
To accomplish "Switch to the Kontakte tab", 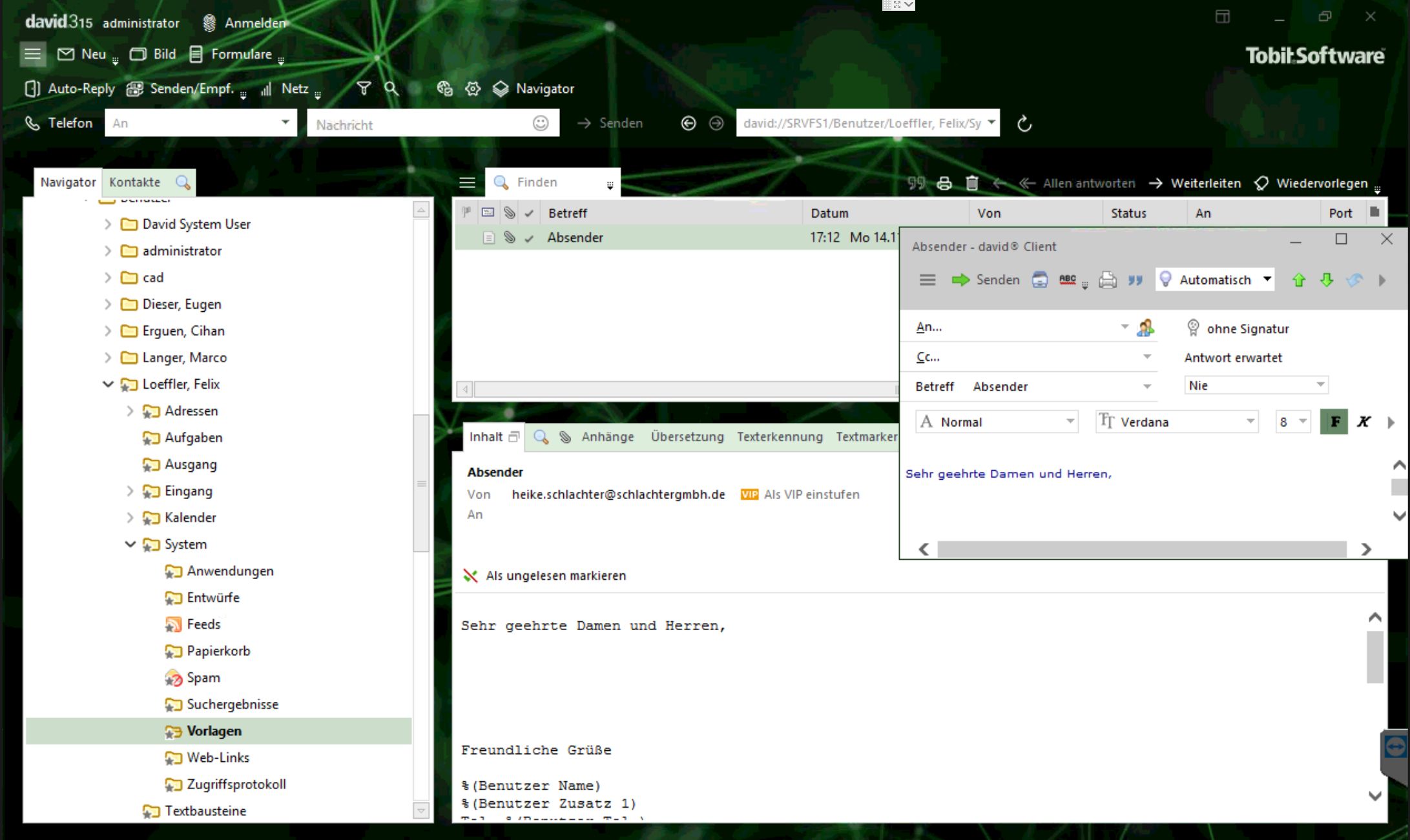I will [134, 182].
